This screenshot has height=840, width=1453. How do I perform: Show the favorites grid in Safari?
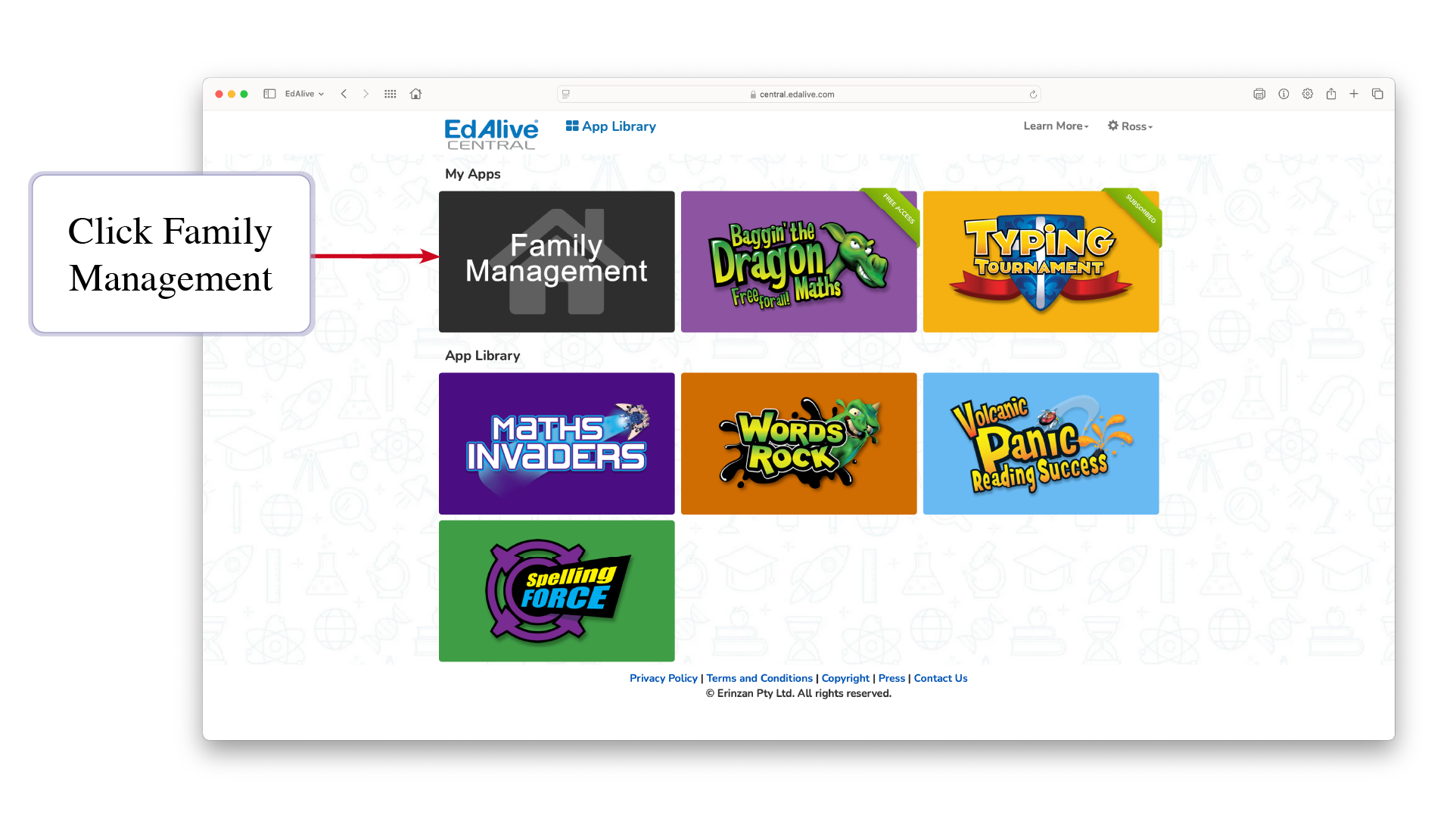pyautogui.click(x=390, y=94)
